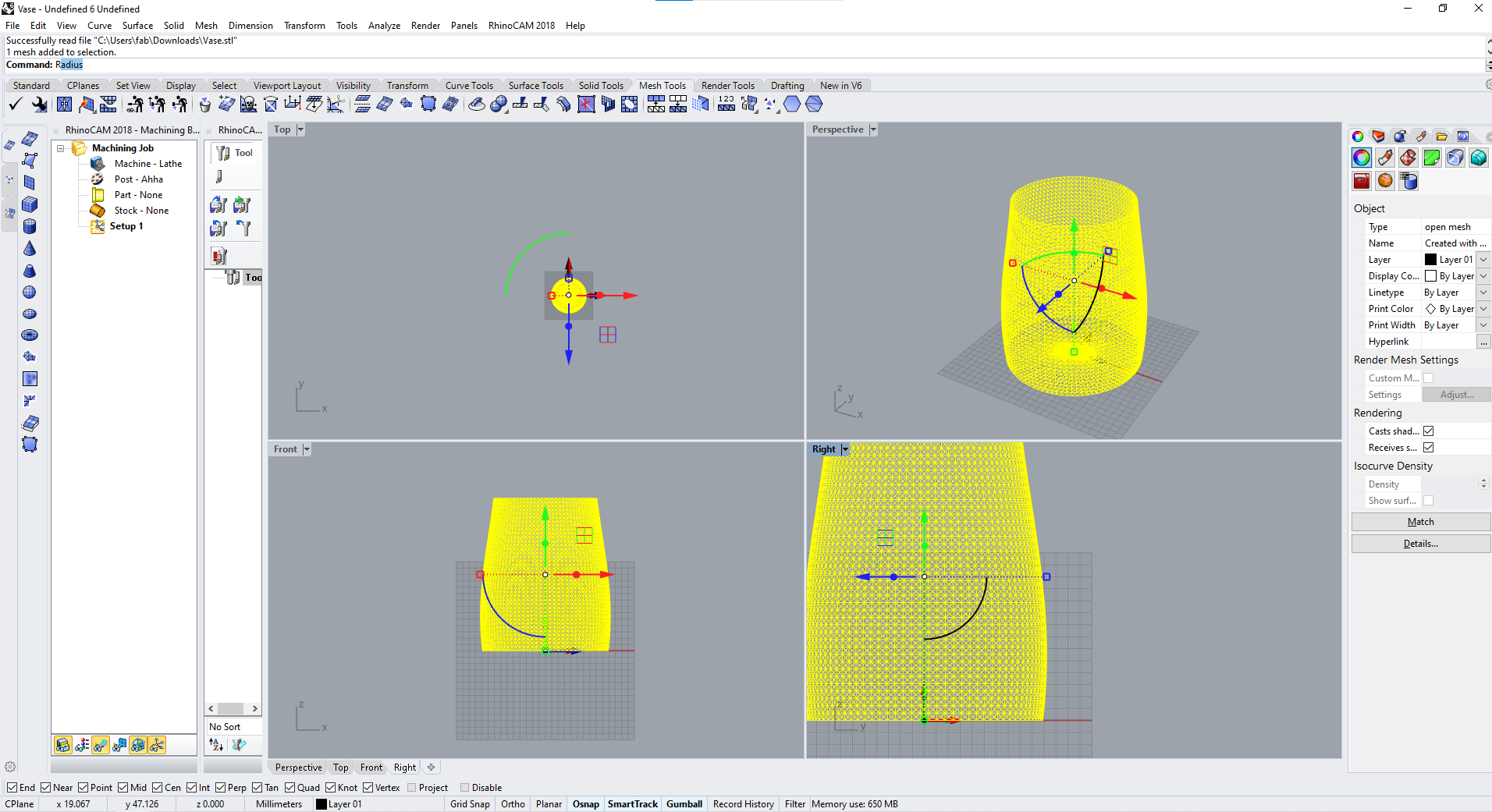Open the Linetype dropdown
This screenshot has width=1492, height=812.
pyautogui.click(x=1483, y=293)
